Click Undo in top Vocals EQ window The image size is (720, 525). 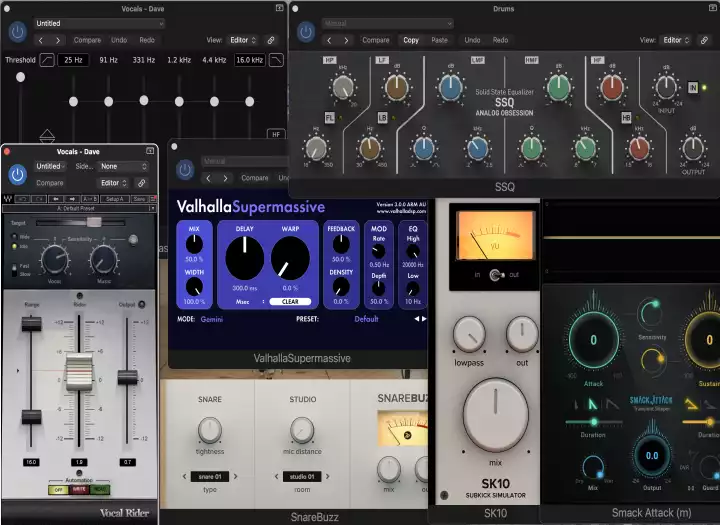[119, 40]
